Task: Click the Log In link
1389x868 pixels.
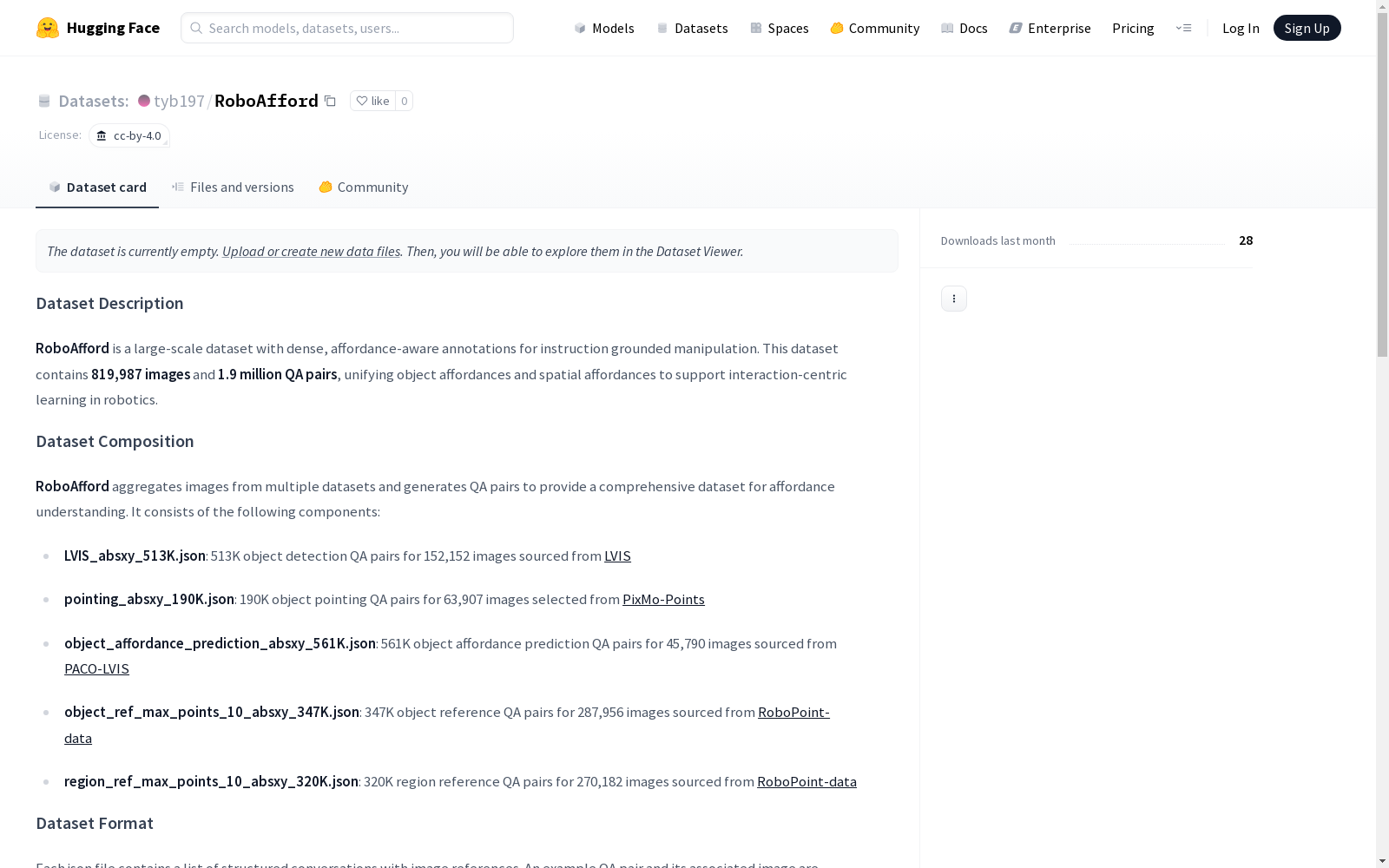Action: pos(1241,28)
